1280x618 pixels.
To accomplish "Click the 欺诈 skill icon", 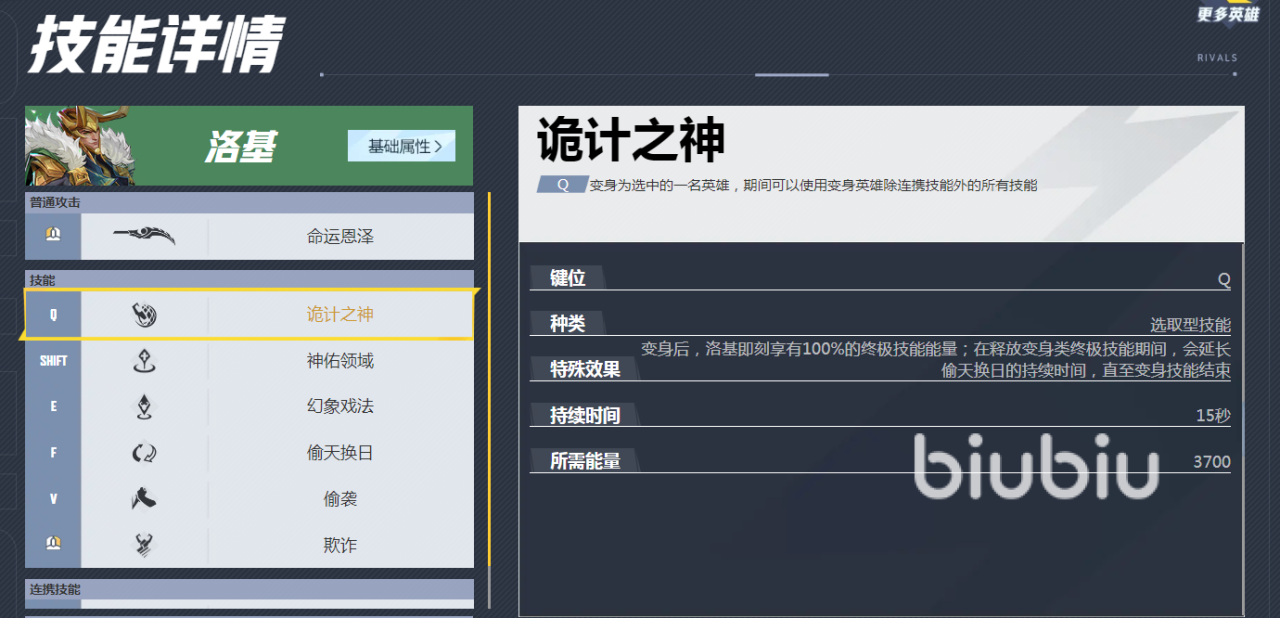I will (x=144, y=545).
